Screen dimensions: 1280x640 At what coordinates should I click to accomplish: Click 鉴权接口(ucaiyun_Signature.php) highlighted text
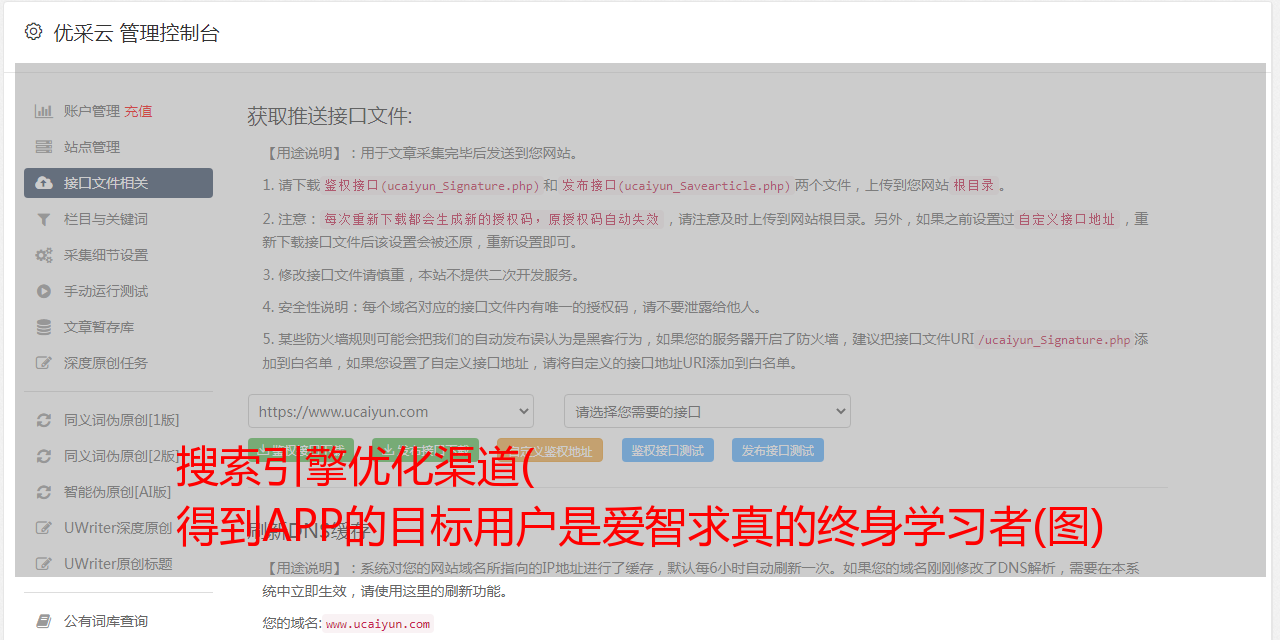(x=432, y=185)
